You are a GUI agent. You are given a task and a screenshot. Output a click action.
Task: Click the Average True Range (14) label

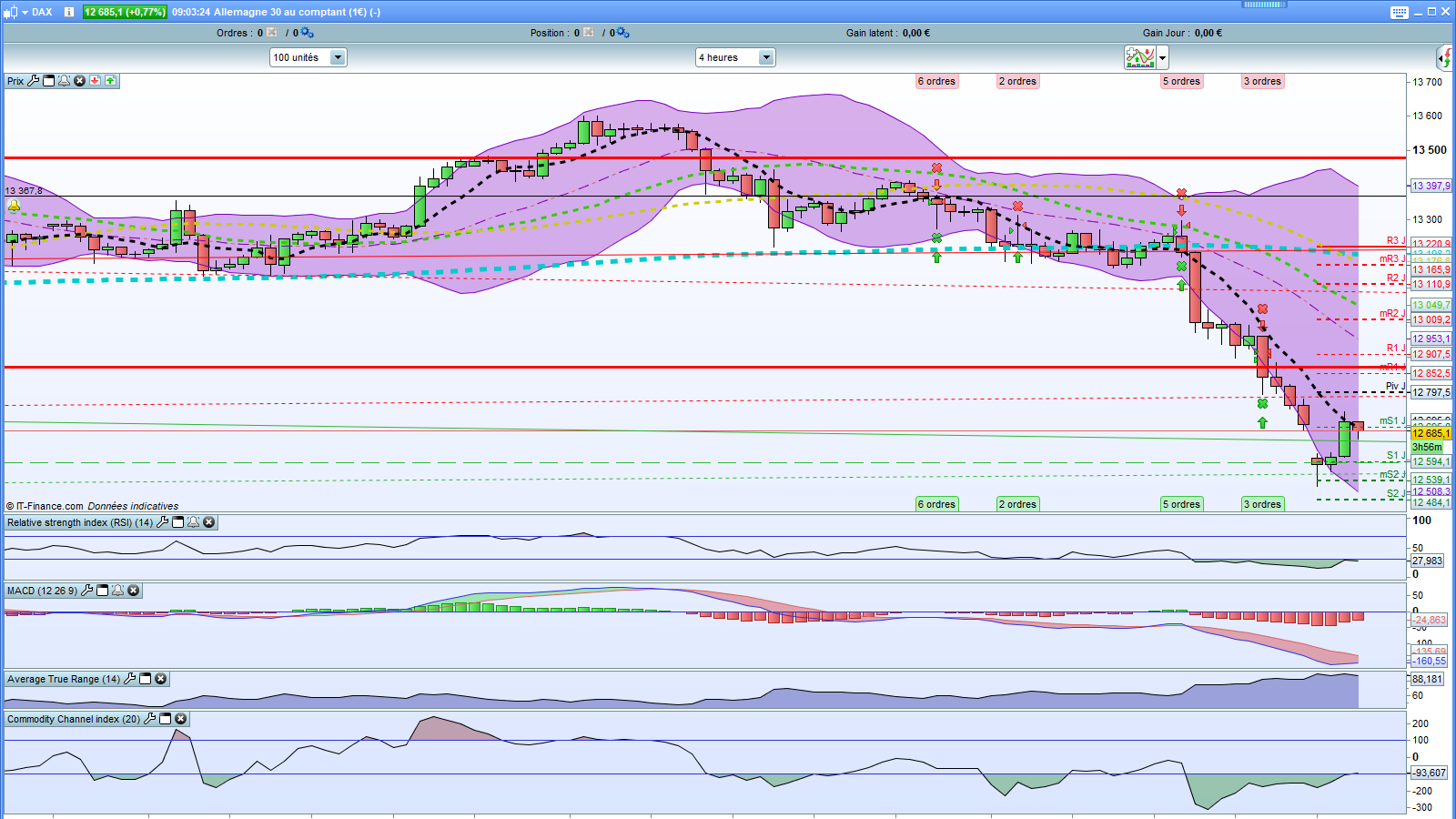pyautogui.click(x=64, y=679)
